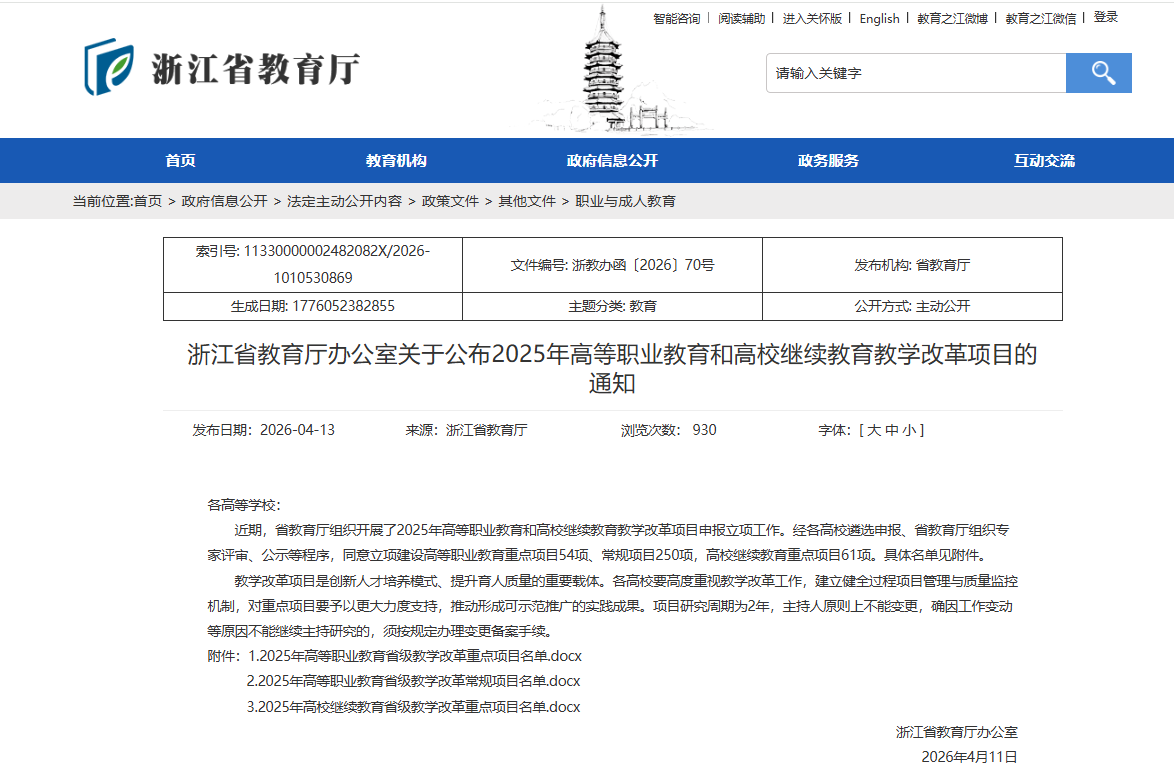Open the 教育之江微博 link
The image size is (1174, 777).
pyautogui.click(x=952, y=18)
